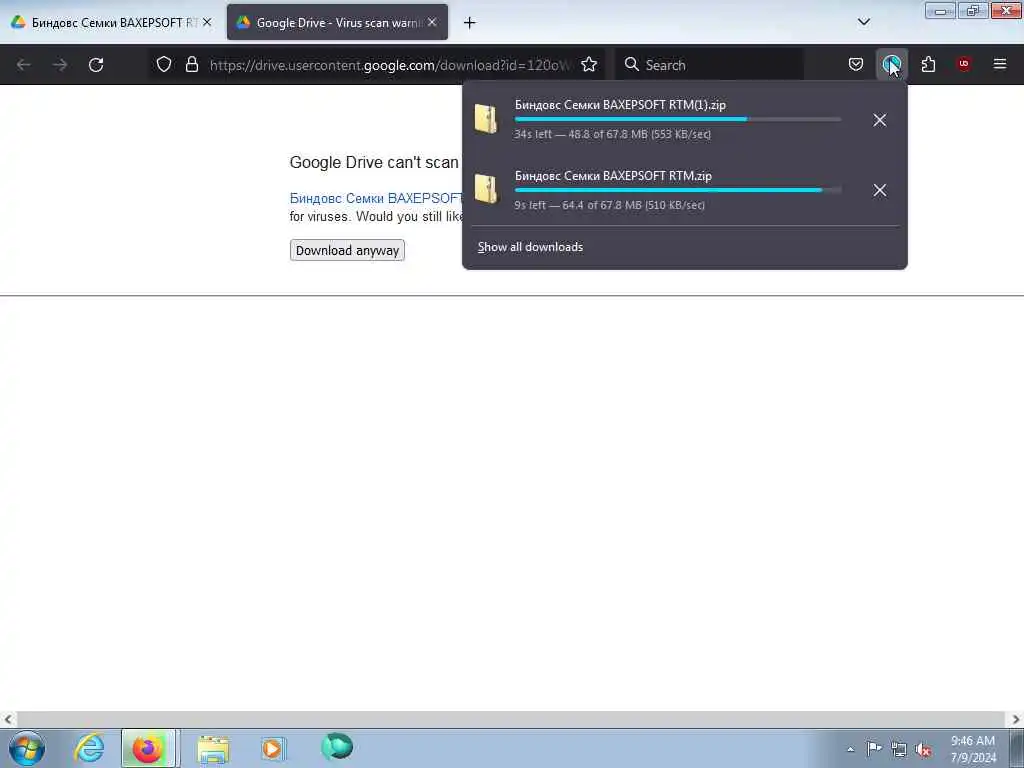Open Windows Explorer from the taskbar
Viewport: 1024px width, 768px height.
pos(213,749)
